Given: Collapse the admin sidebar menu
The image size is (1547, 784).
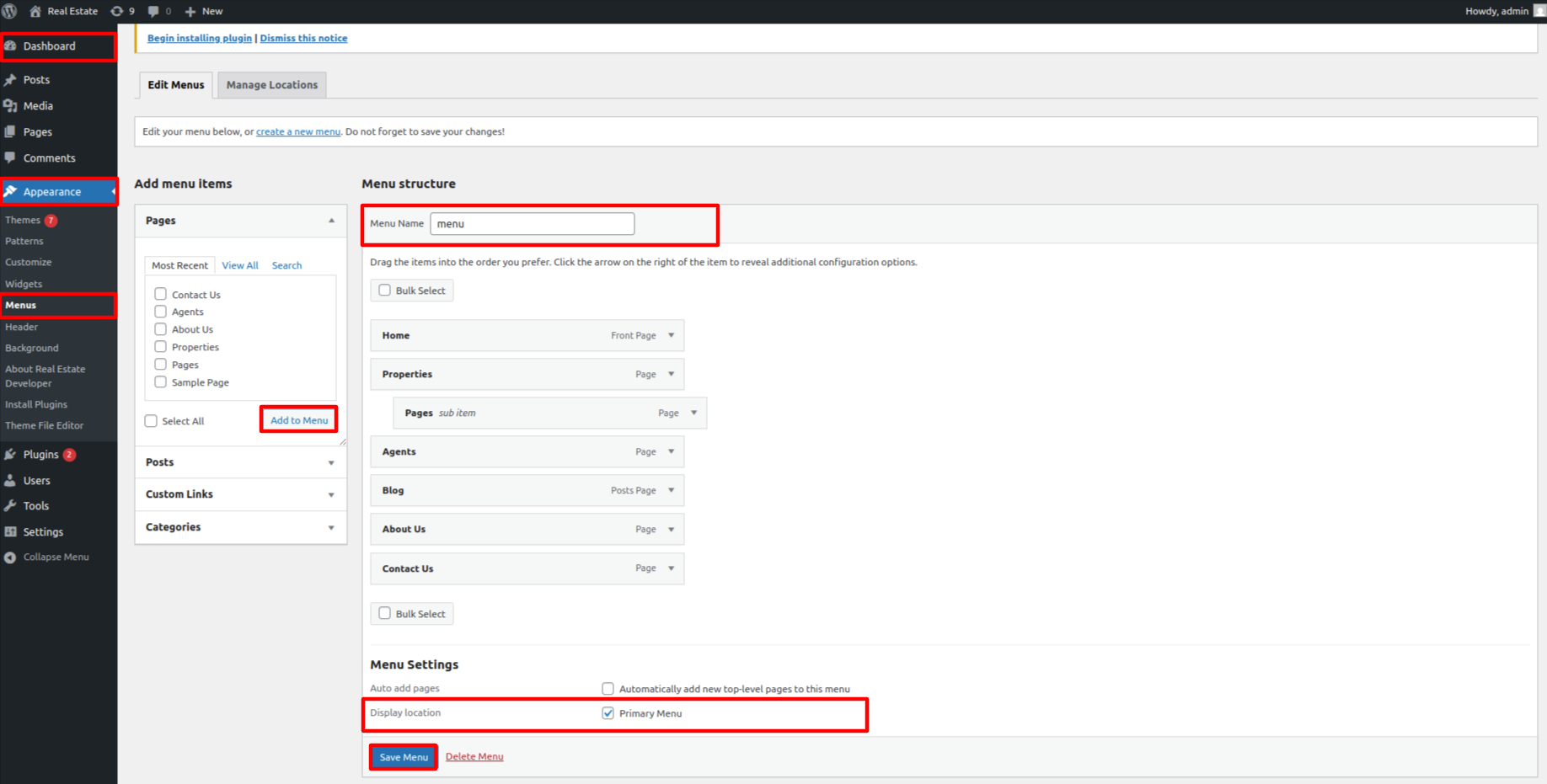Looking at the screenshot, I should coord(56,557).
